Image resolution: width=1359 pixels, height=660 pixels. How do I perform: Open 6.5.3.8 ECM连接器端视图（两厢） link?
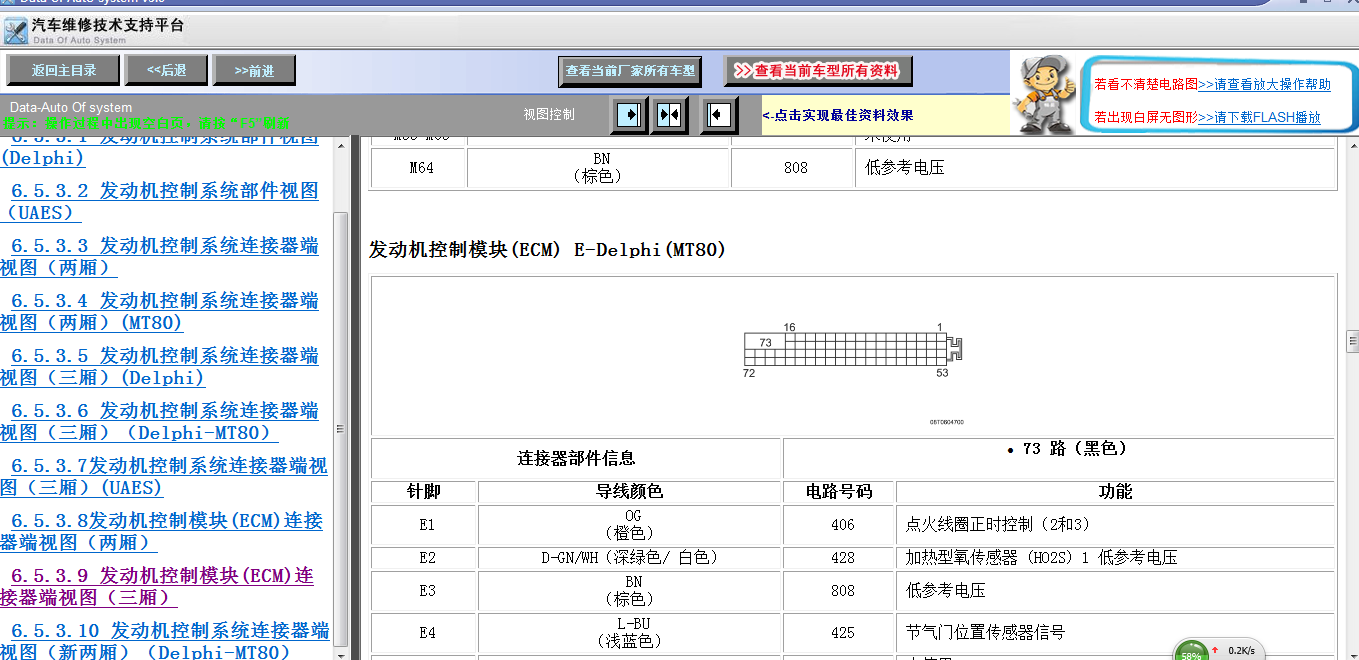click(x=162, y=531)
